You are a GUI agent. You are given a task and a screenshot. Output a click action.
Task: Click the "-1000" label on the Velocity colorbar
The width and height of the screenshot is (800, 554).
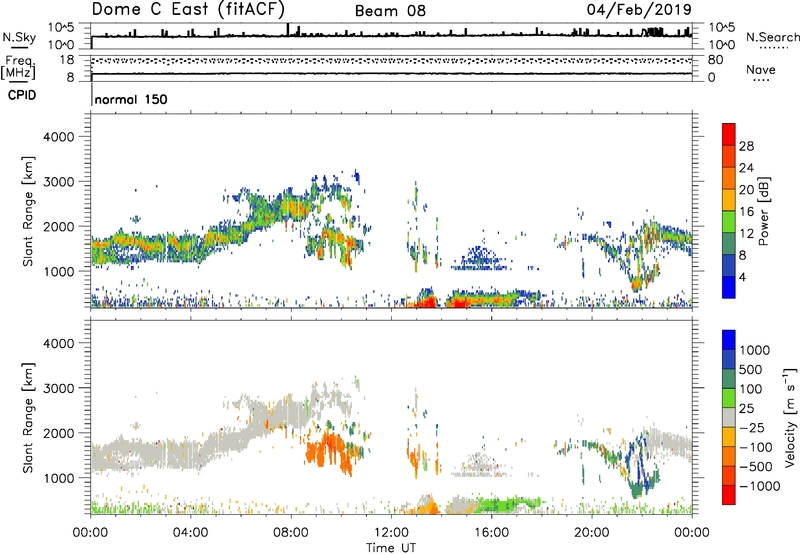pyautogui.click(x=760, y=486)
